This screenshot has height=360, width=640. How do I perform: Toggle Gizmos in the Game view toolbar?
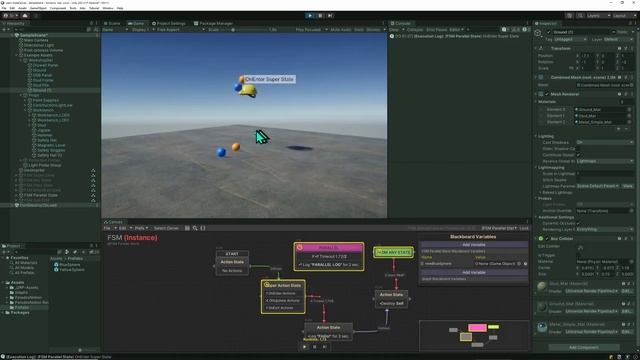pyautogui.click(x=373, y=29)
